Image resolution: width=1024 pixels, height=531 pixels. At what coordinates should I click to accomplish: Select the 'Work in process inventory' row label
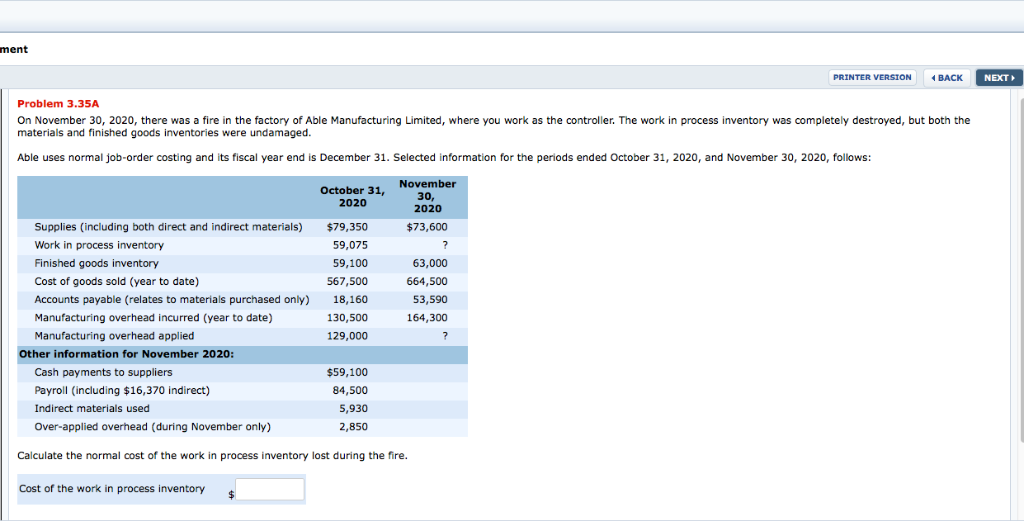(x=99, y=246)
